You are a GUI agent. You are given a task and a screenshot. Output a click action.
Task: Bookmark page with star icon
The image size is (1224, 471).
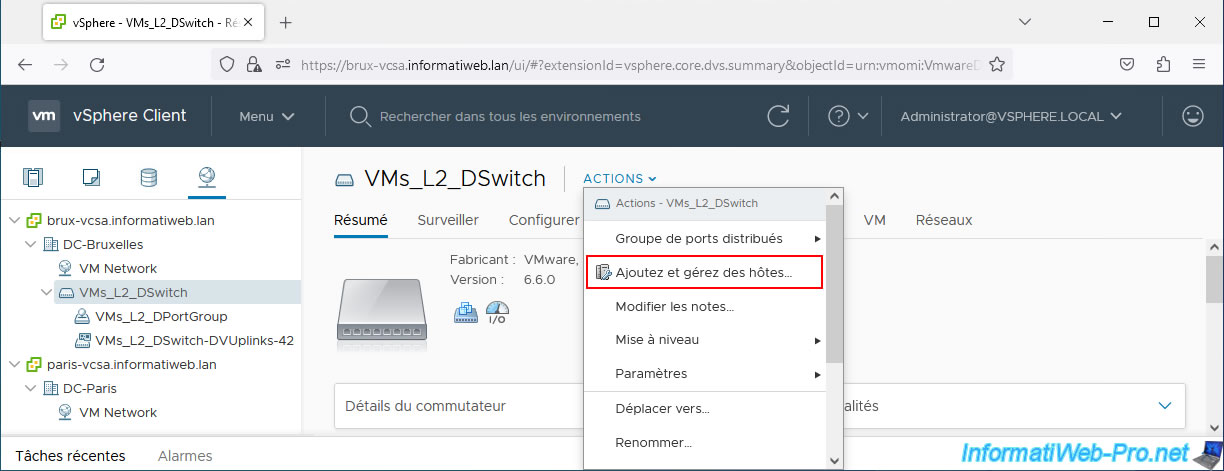(x=996, y=64)
